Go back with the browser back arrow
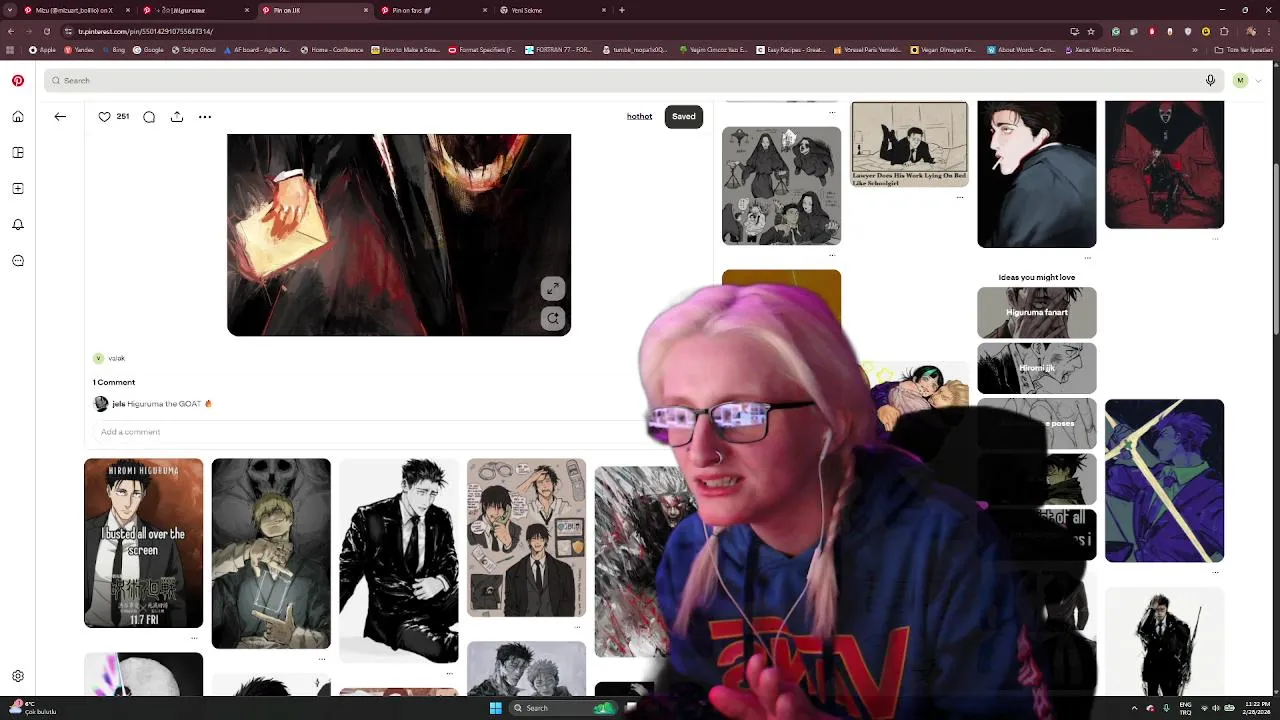 click(10, 31)
